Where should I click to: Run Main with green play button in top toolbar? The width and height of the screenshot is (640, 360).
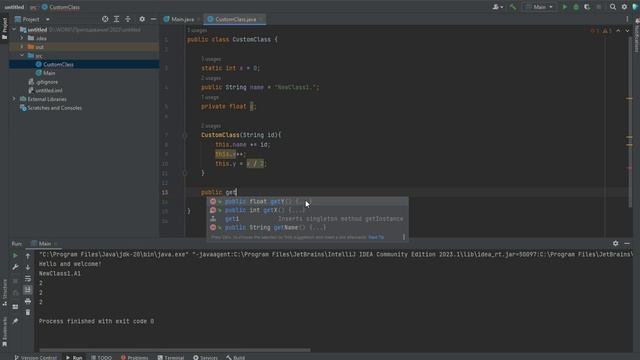click(565, 7)
